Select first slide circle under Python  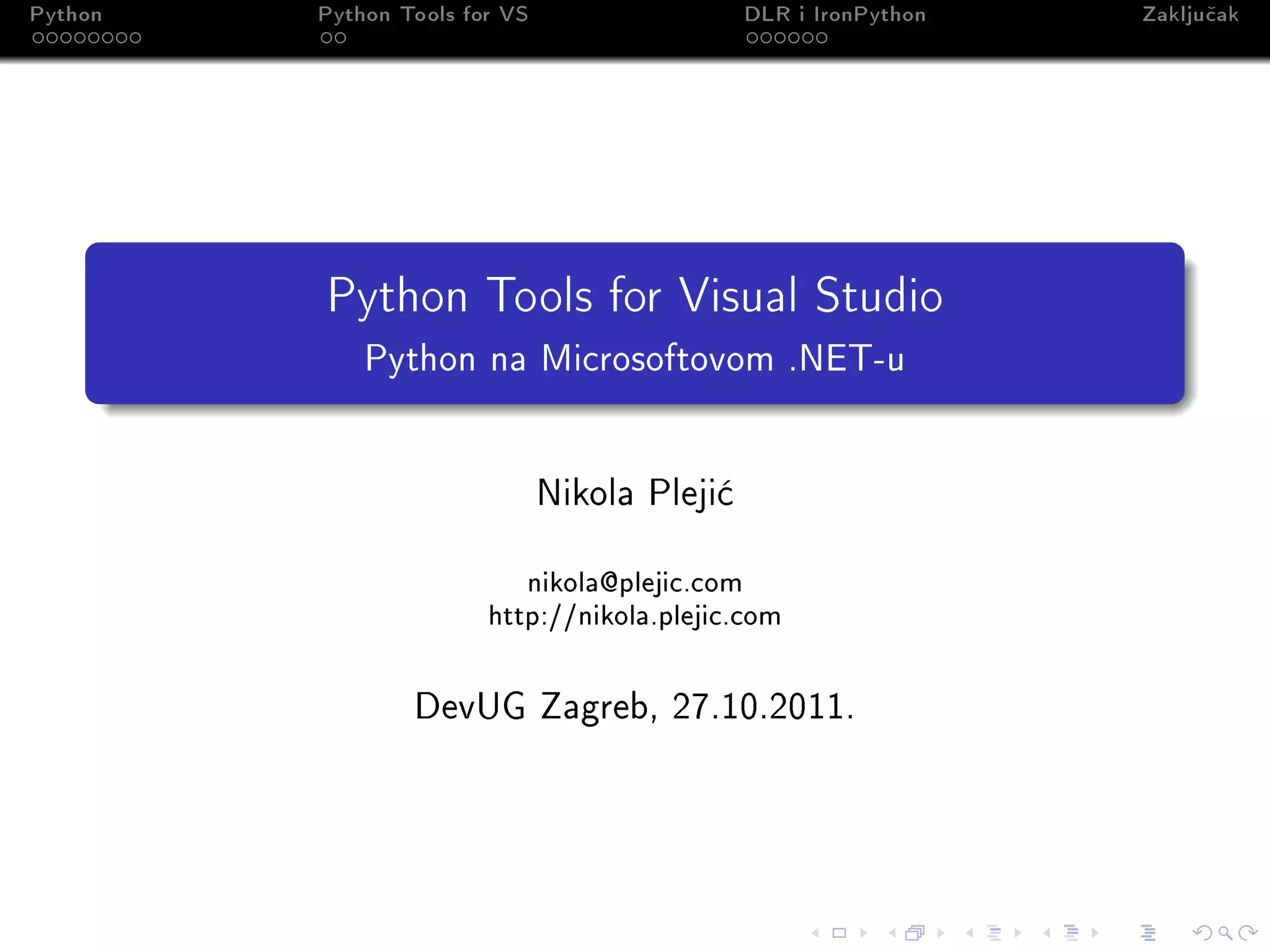click(x=38, y=38)
